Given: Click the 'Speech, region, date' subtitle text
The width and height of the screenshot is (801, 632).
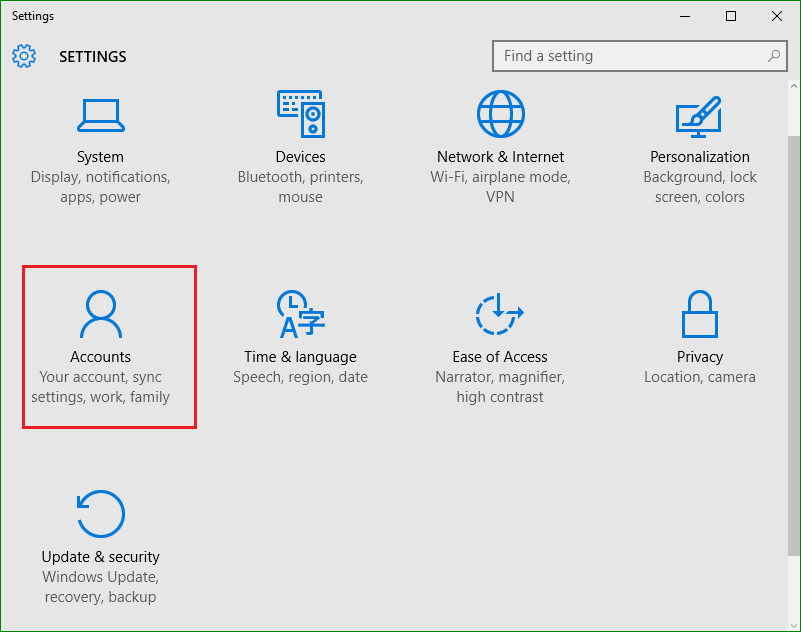Looking at the screenshot, I should [x=300, y=377].
